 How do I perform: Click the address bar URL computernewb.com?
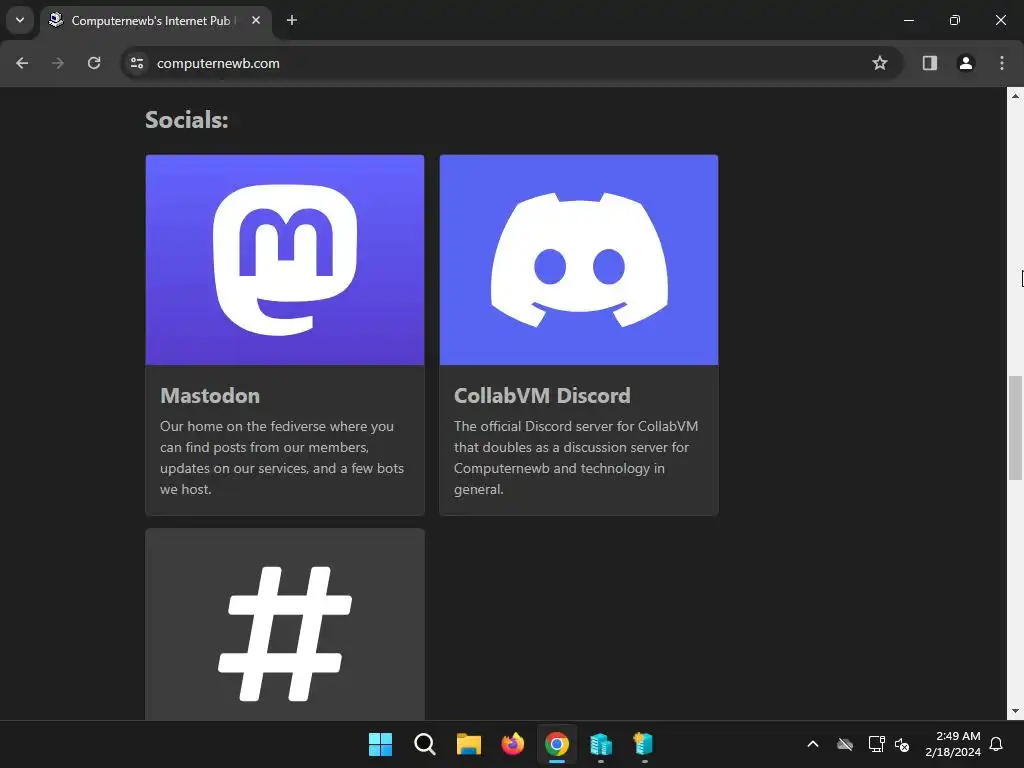pyautogui.click(x=218, y=63)
